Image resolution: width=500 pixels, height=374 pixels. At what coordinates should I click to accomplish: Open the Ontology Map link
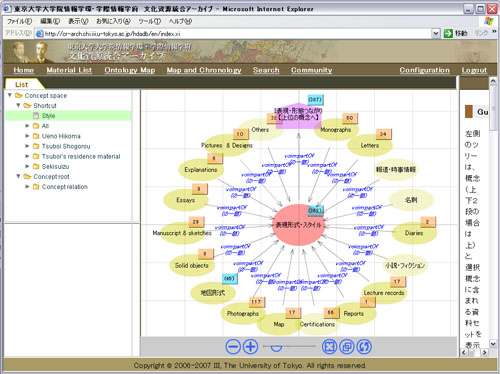pos(130,70)
